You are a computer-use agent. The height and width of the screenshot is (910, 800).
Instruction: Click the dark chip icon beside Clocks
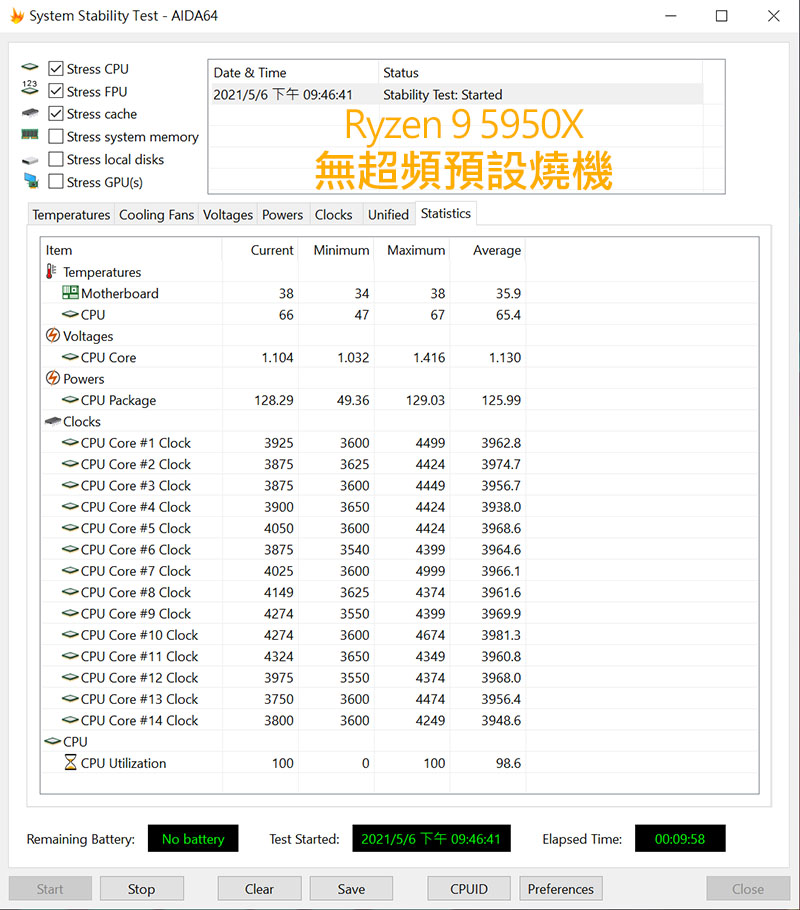coord(53,421)
